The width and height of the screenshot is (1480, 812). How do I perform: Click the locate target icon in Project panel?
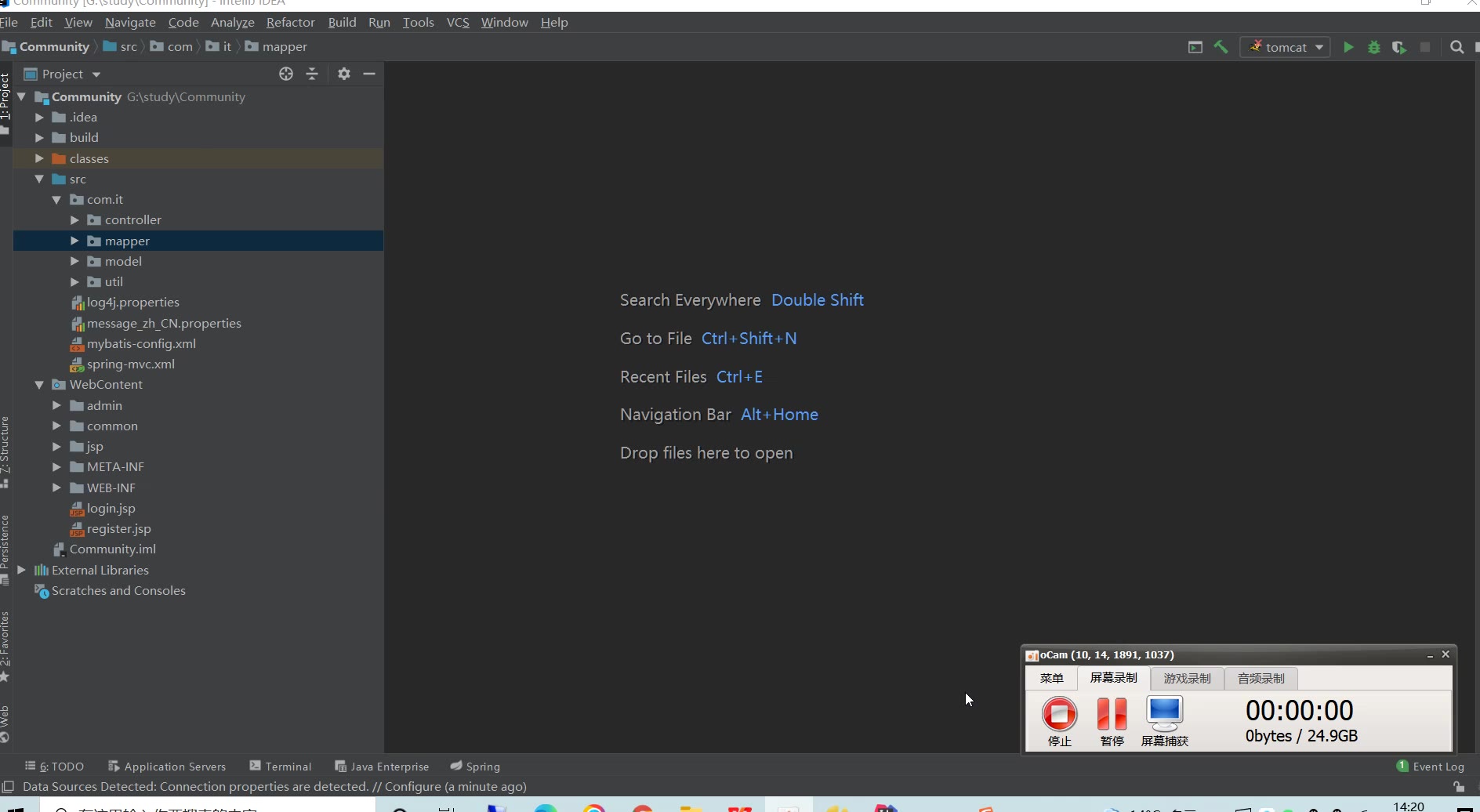click(x=286, y=74)
